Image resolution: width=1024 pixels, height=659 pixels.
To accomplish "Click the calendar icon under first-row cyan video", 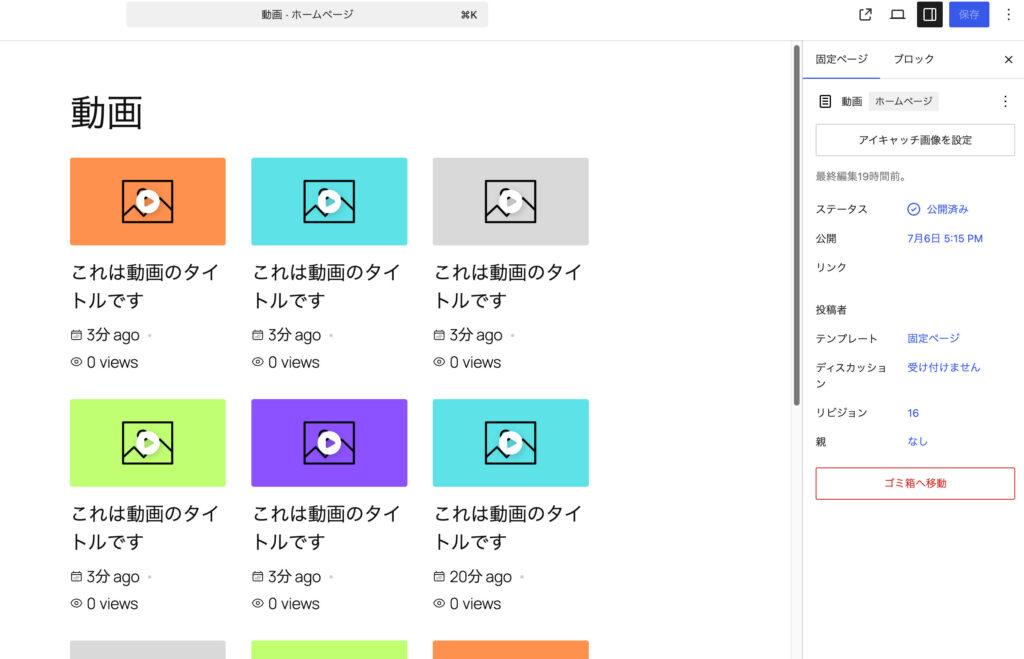I will pos(257,335).
